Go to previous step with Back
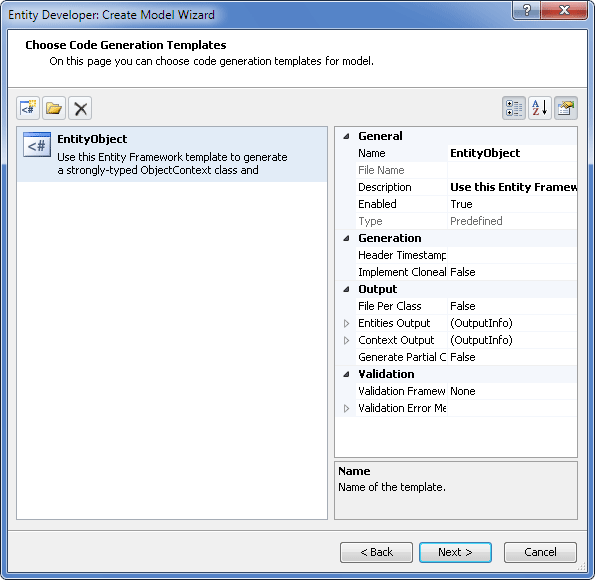The width and height of the screenshot is (595, 580). (376, 552)
